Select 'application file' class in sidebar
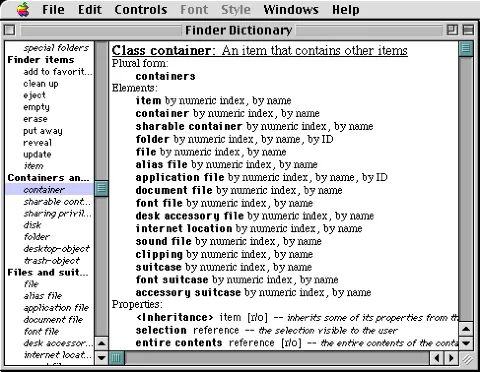 [56, 308]
